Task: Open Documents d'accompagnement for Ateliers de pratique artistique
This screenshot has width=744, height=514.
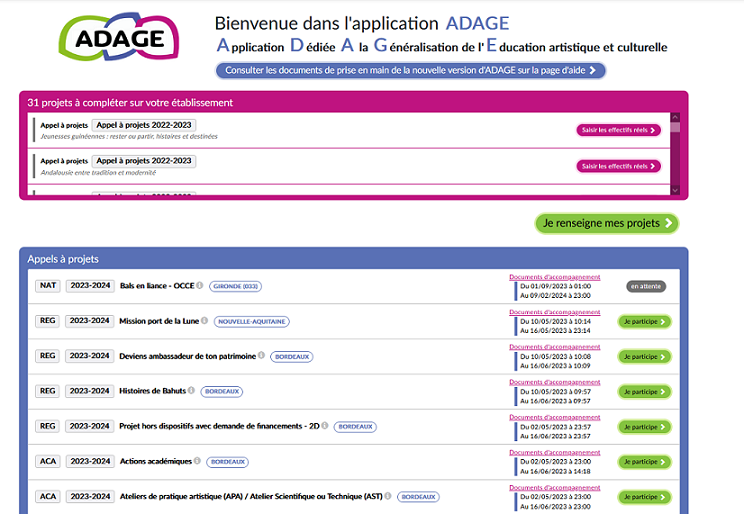Action: click(x=555, y=487)
